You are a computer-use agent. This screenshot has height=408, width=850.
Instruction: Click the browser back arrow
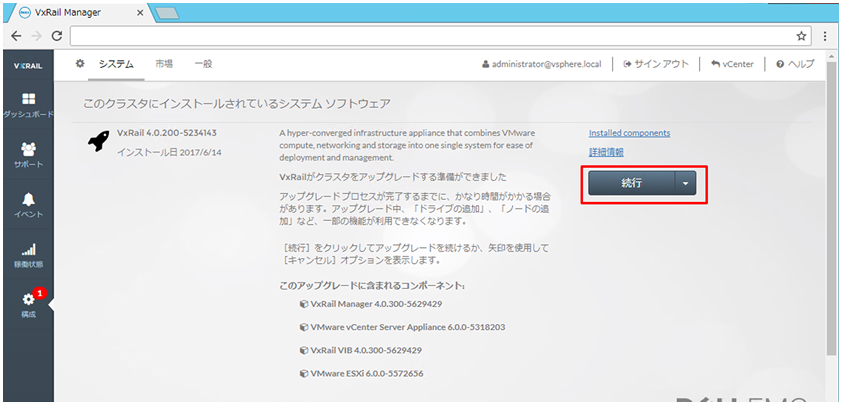(x=17, y=36)
